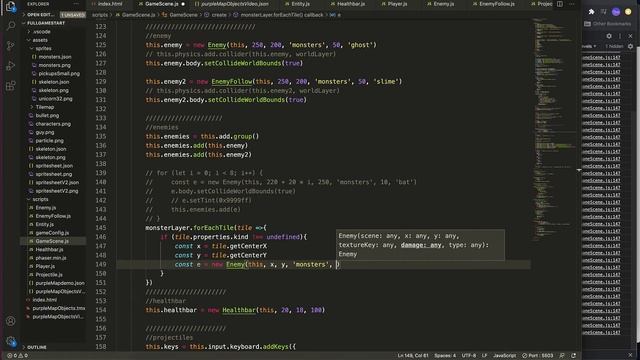
Task: Click the feedback icon in status bar
Action: point(562,356)
